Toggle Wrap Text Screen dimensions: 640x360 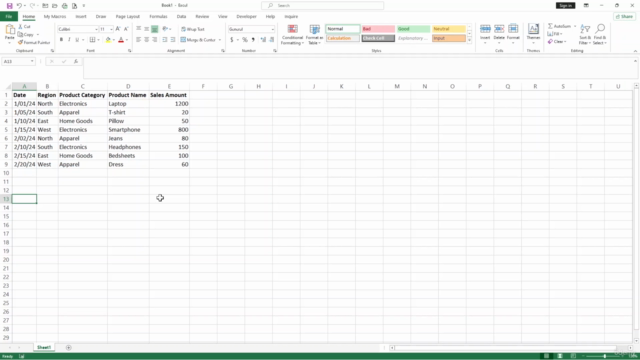point(193,29)
